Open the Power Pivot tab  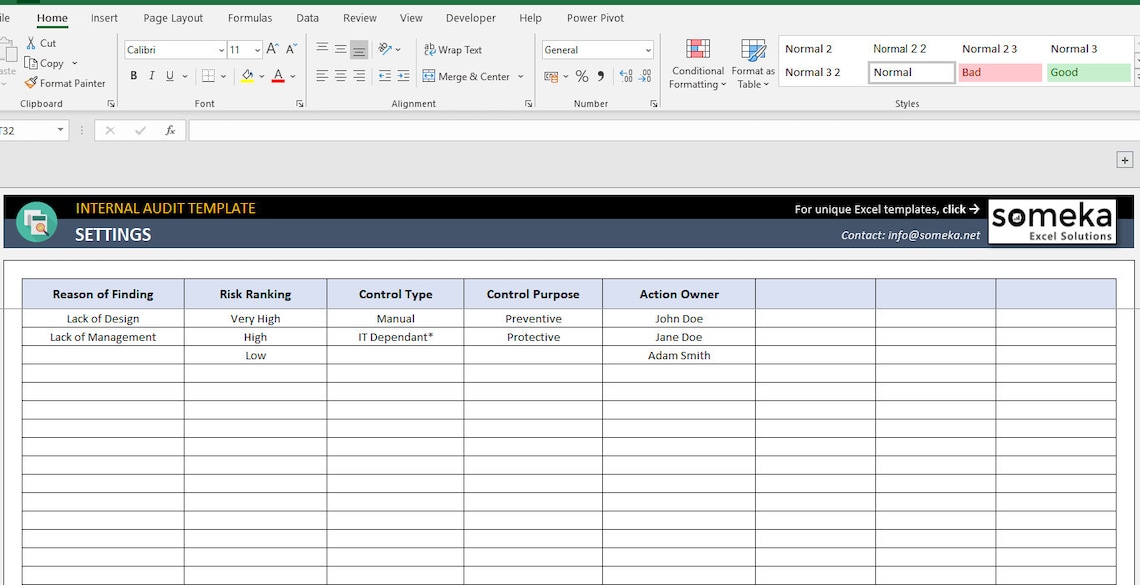click(x=595, y=17)
